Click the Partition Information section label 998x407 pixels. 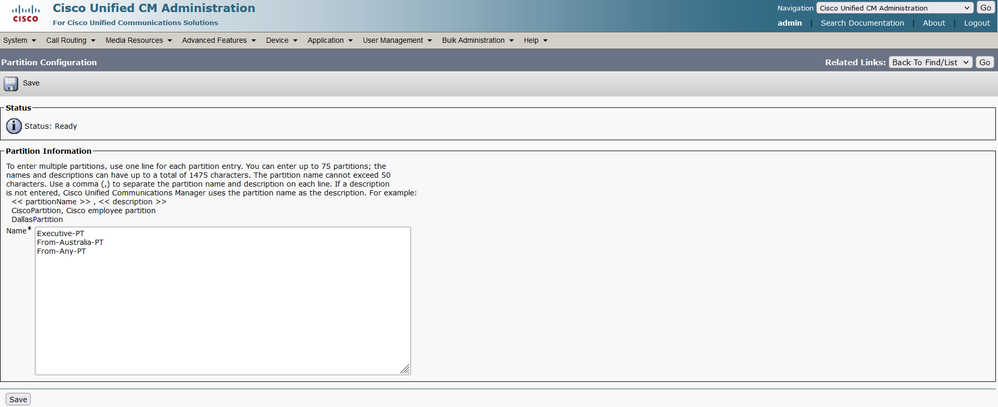(x=49, y=151)
